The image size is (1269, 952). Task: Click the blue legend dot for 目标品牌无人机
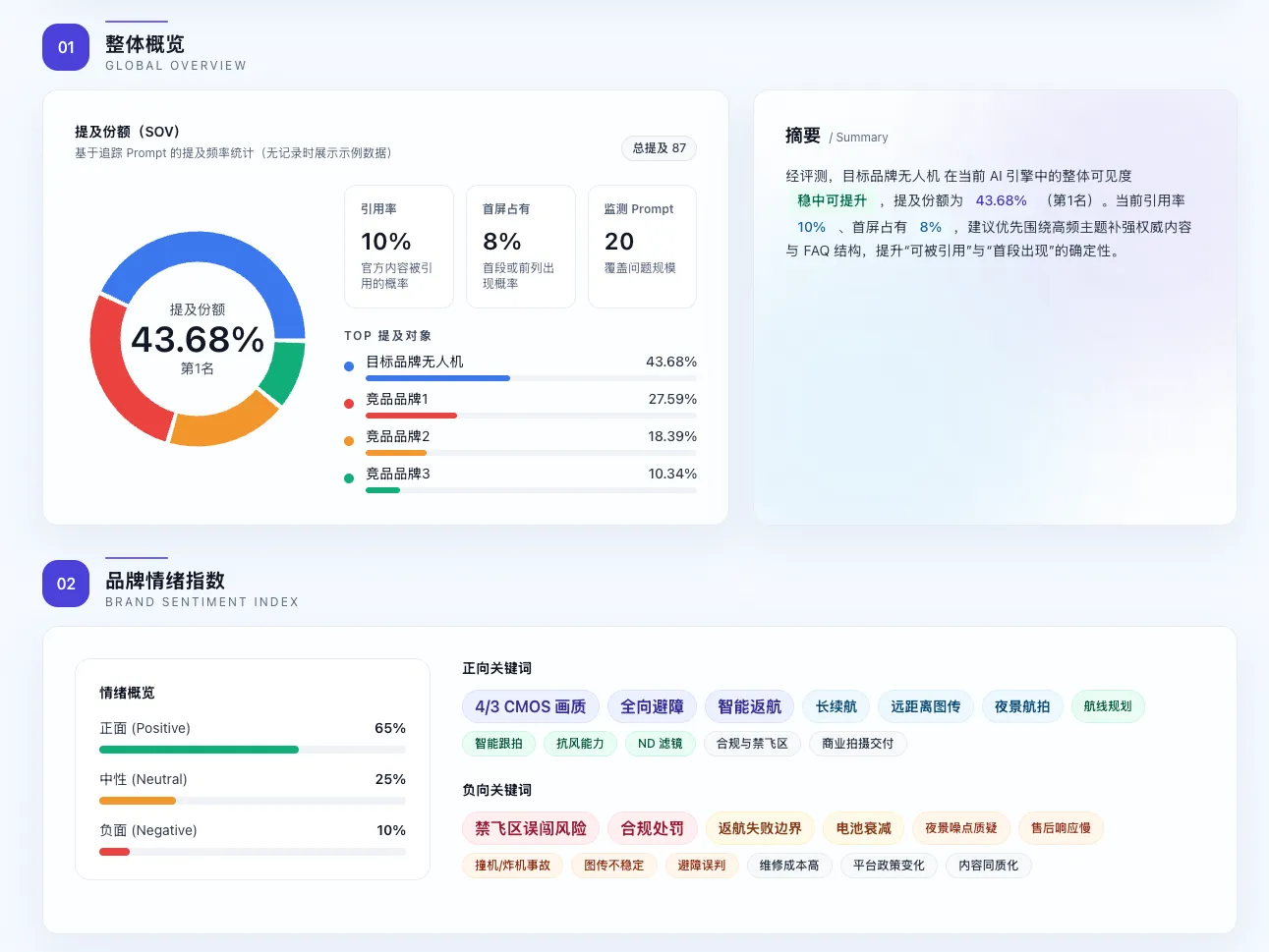[349, 366]
